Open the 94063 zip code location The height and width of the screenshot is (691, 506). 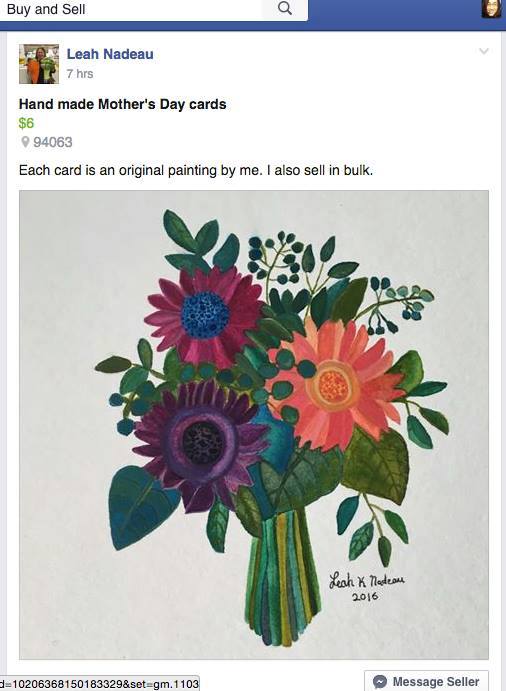click(53, 142)
